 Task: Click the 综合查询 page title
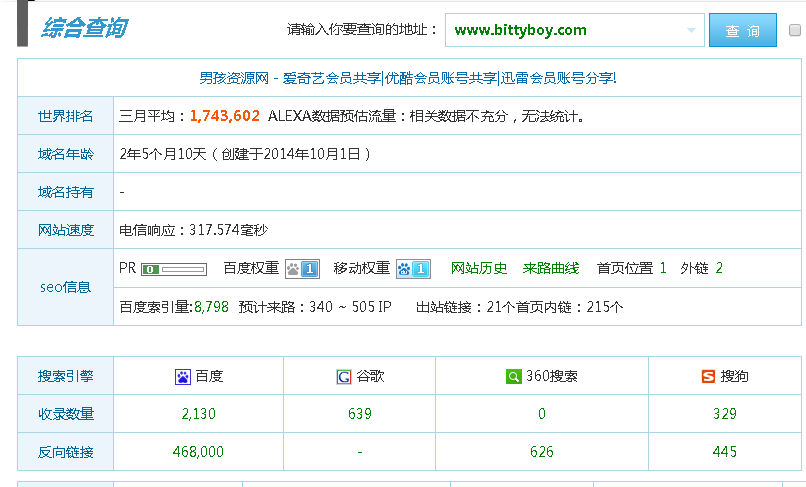pos(85,28)
